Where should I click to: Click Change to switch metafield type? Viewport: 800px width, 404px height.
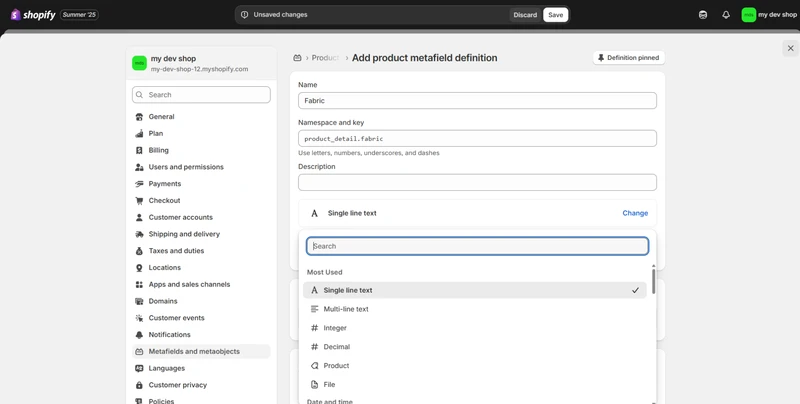[635, 213]
